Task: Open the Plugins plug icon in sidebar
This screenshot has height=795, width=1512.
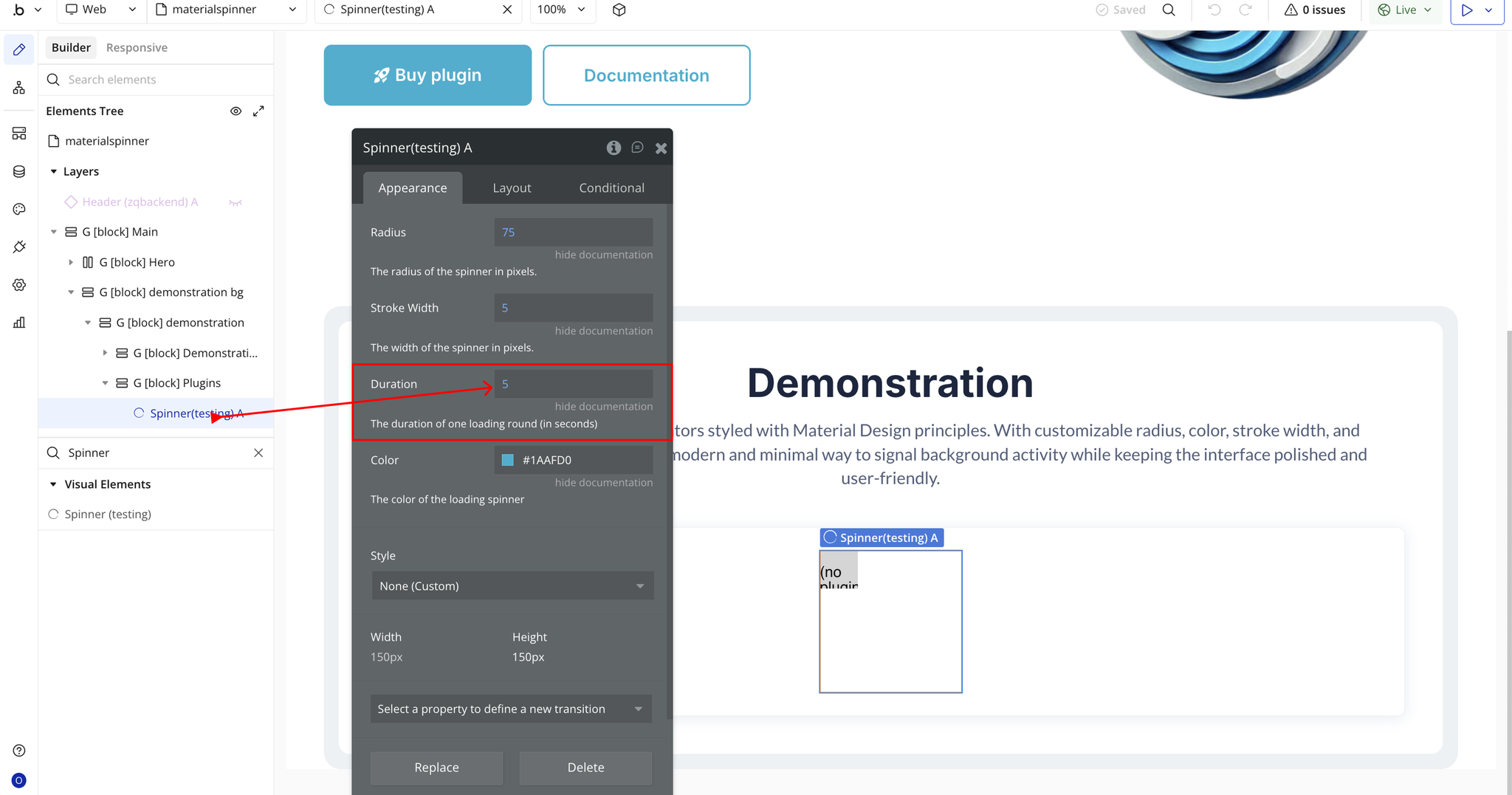Action: click(19, 247)
